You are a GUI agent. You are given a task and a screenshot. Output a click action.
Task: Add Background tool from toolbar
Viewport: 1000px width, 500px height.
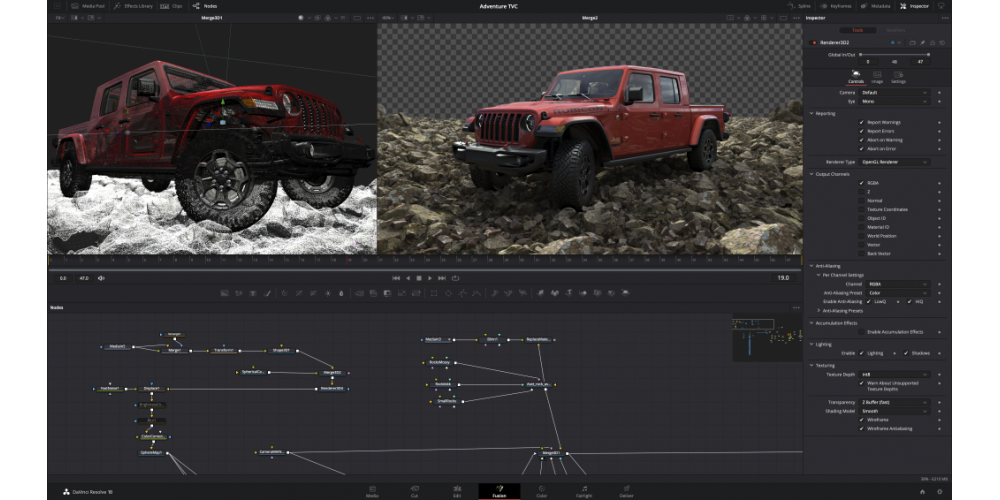224,293
